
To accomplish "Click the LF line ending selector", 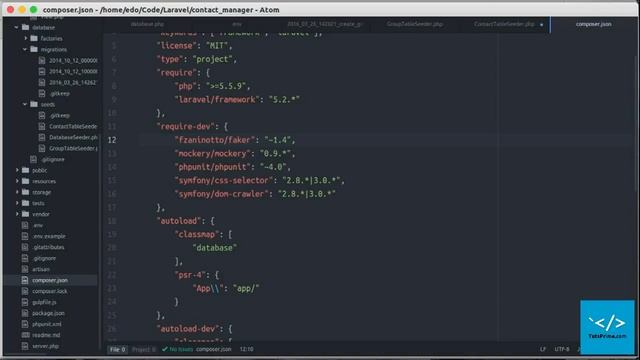I will [x=543, y=349].
